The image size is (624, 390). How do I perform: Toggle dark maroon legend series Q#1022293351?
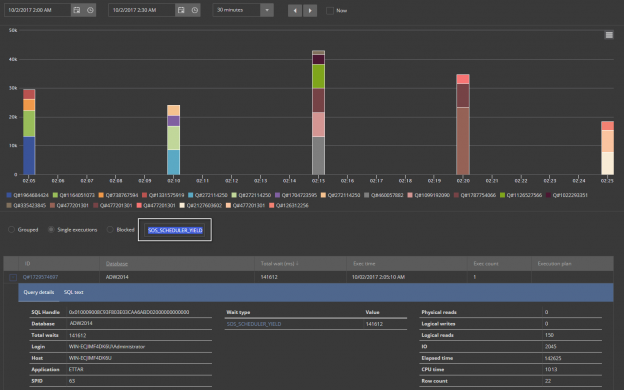[x=567, y=195]
